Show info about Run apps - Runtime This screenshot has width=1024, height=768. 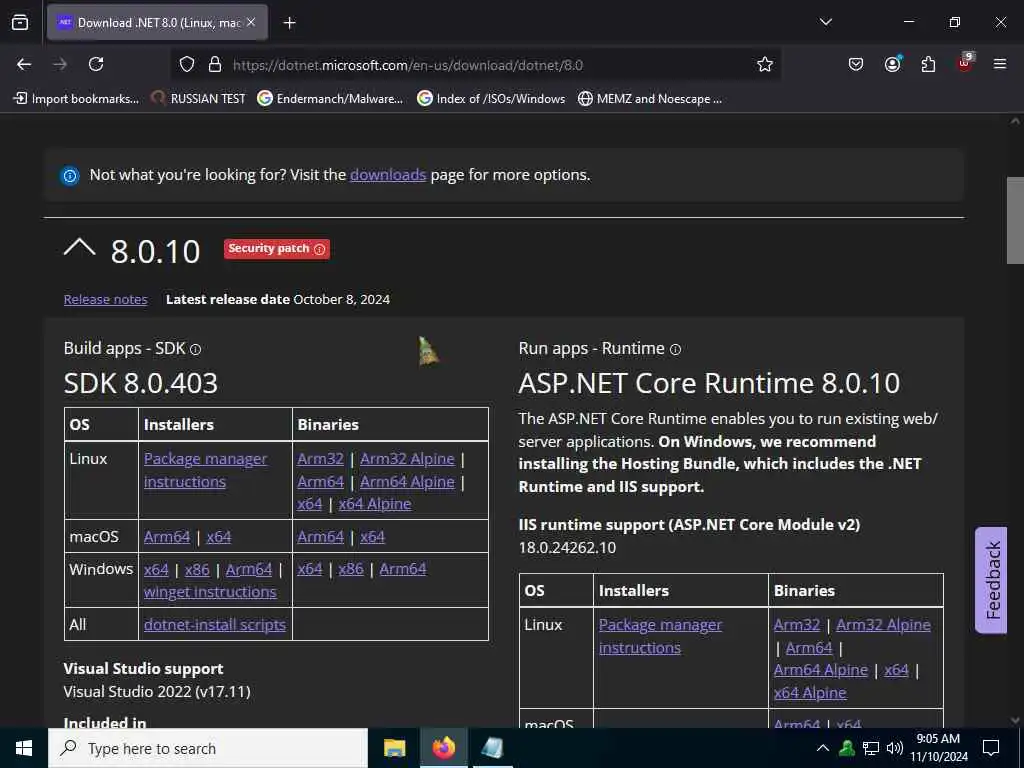[x=675, y=349]
